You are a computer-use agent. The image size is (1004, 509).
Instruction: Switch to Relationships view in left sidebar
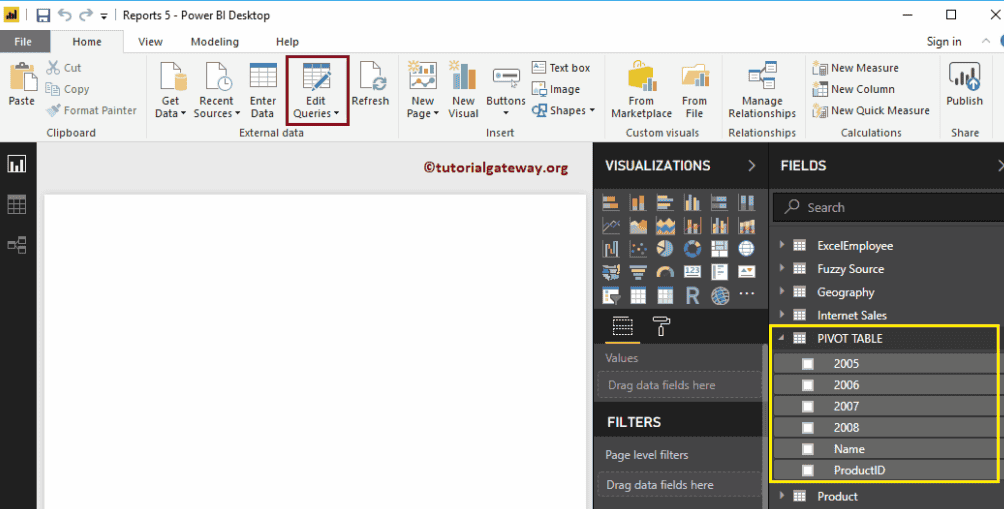coord(17,245)
